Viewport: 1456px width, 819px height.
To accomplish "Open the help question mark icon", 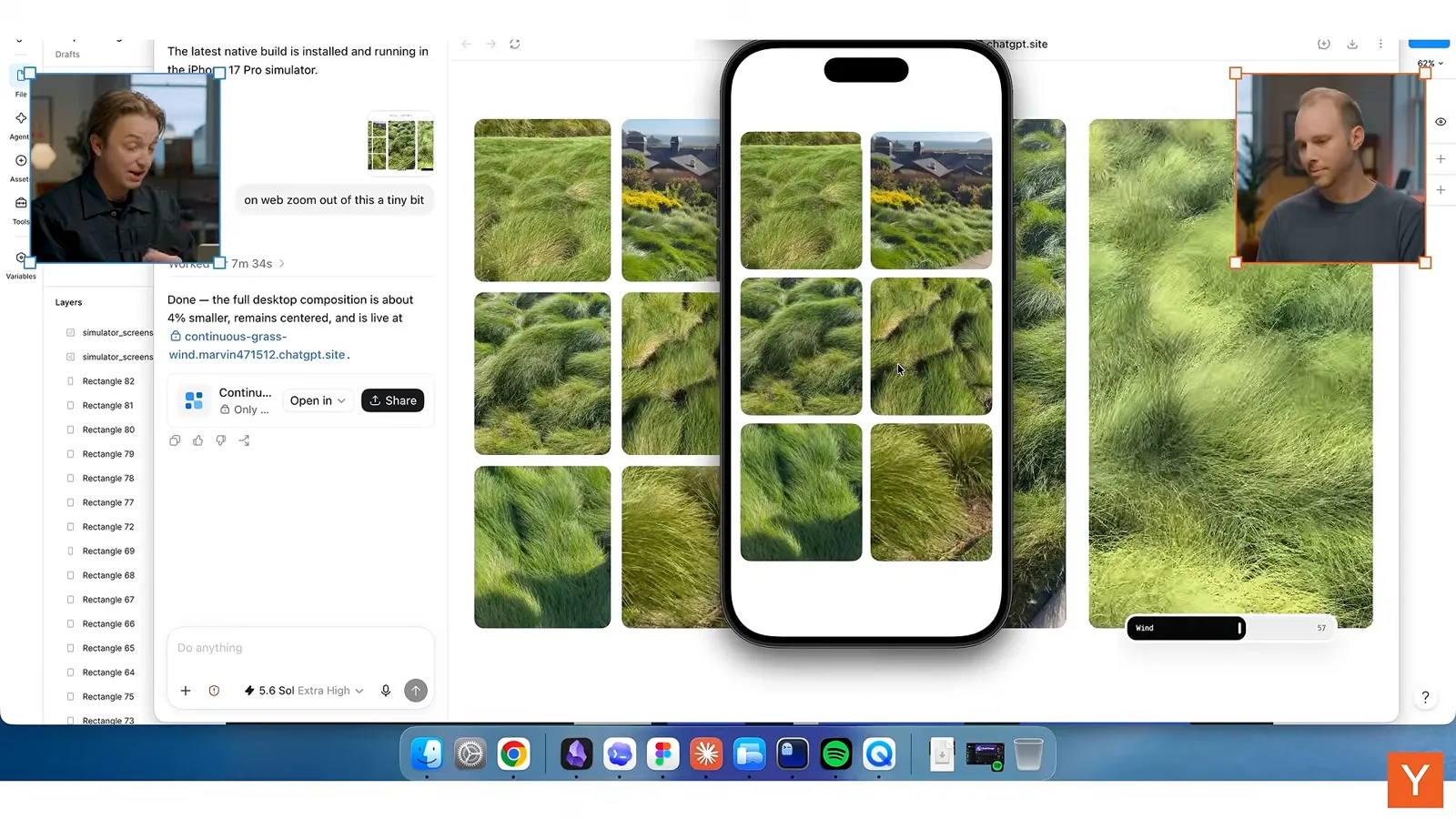I will coord(1425,697).
